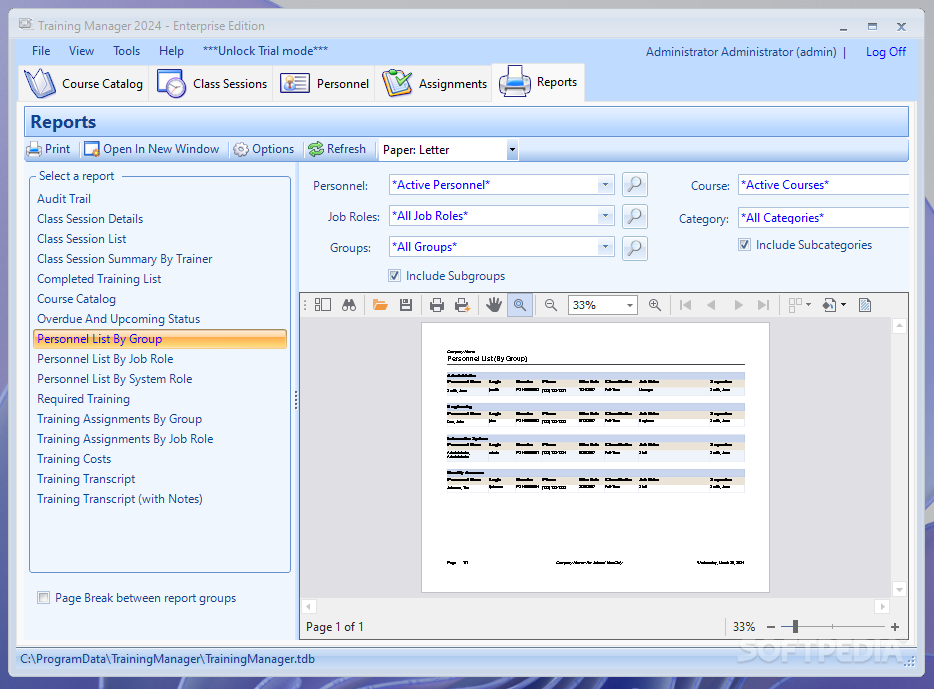Open the Course *Active Courses* combo box
Screen dimensions: 934x689
click(823, 185)
